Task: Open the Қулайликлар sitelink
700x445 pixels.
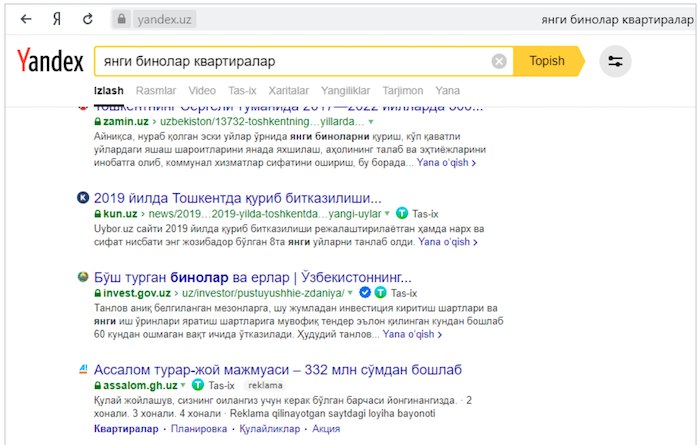Action: (270, 429)
